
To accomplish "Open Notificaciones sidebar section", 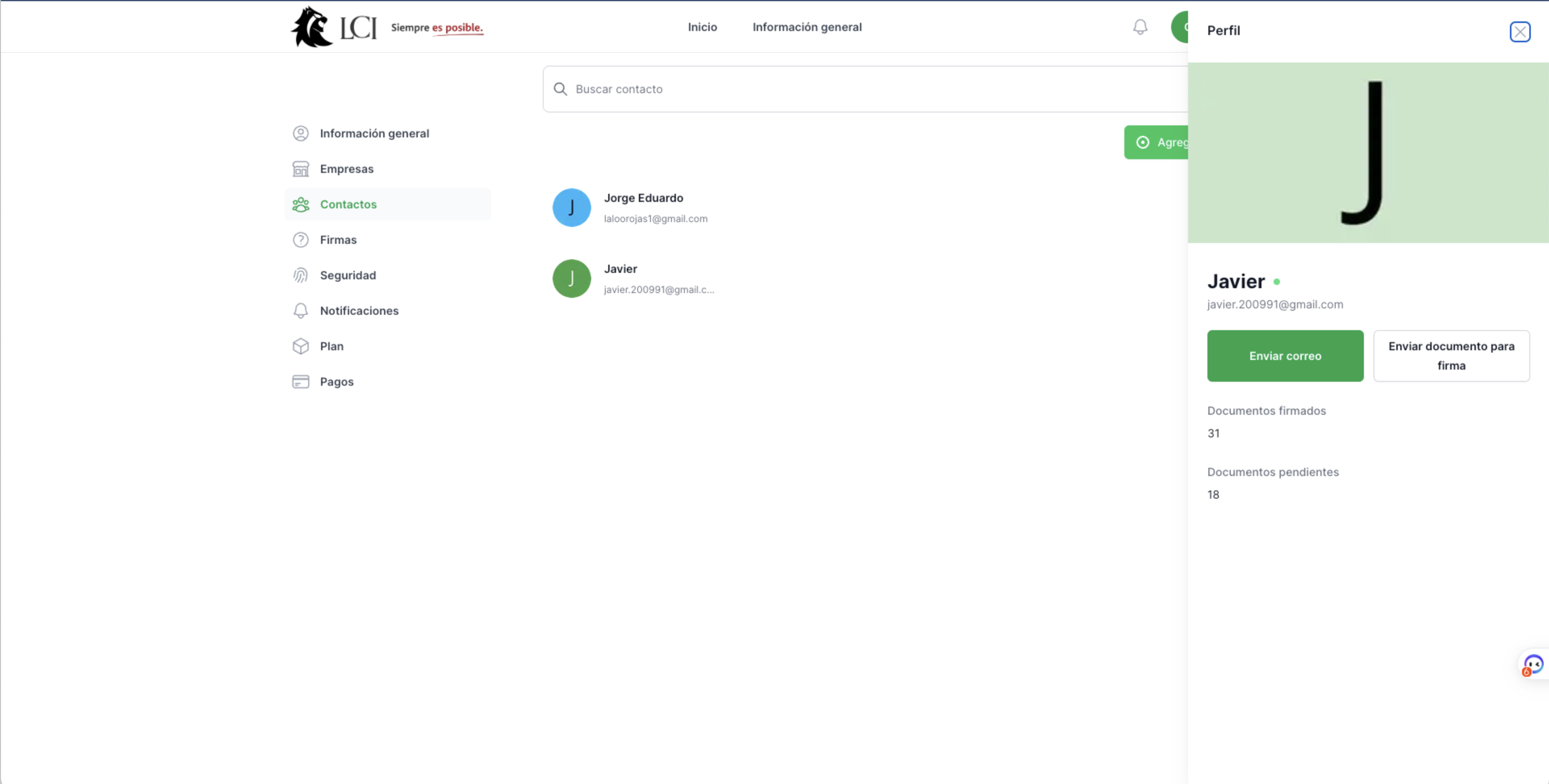I will 359,311.
